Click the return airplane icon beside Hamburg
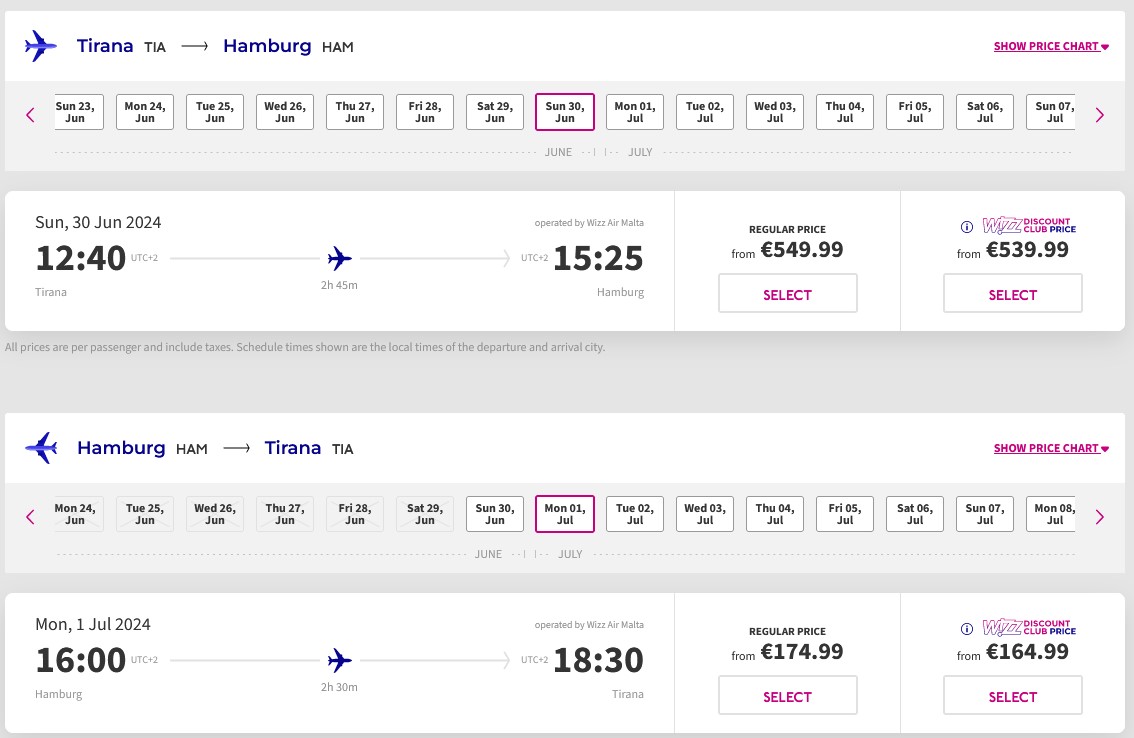 coord(41,448)
